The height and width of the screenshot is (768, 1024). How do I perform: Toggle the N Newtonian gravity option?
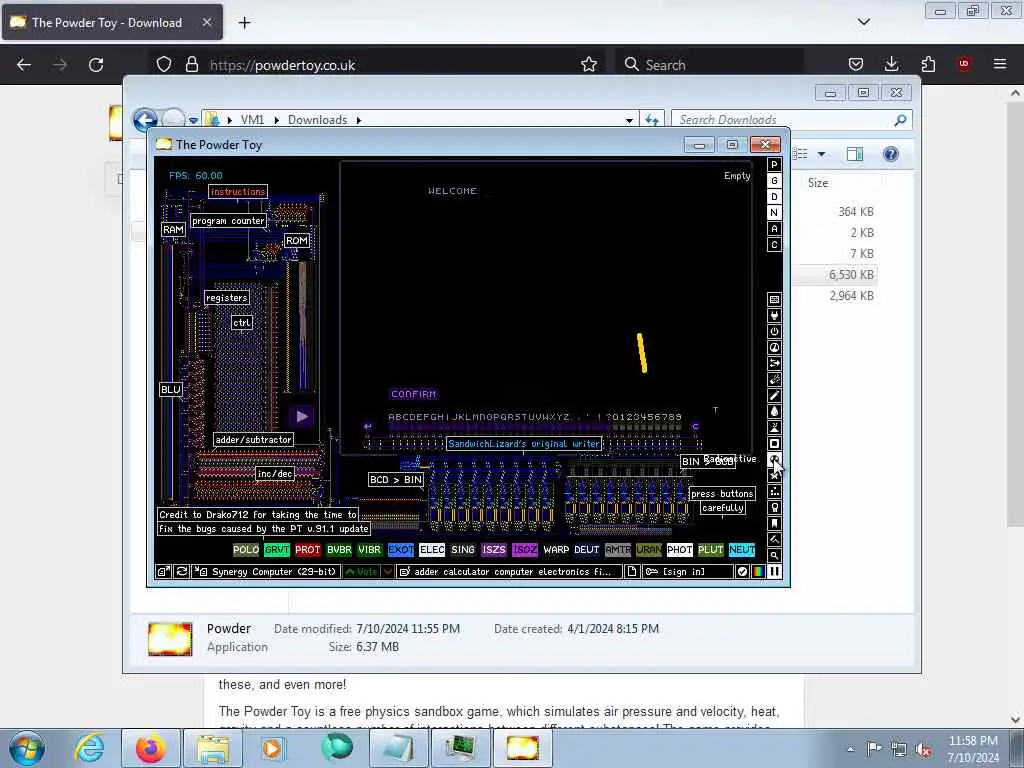tap(774, 213)
